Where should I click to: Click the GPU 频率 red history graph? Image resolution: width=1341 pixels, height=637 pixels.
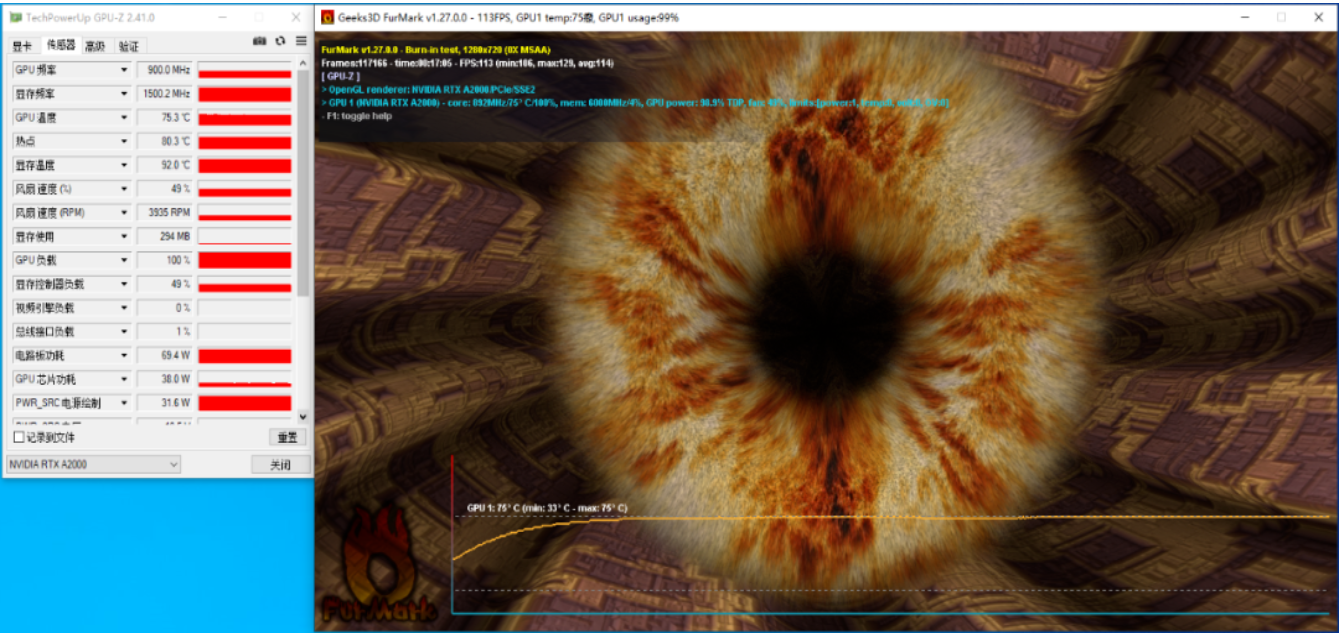pyautogui.click(x=245, y=70)
